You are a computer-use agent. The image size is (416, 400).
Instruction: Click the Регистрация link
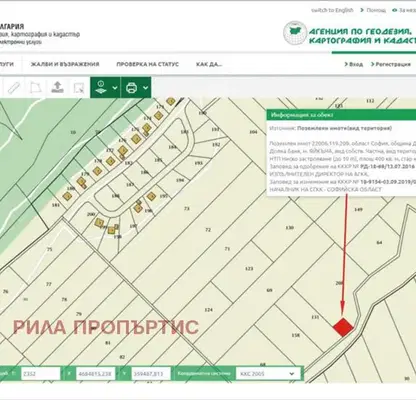tap(391, 64)
